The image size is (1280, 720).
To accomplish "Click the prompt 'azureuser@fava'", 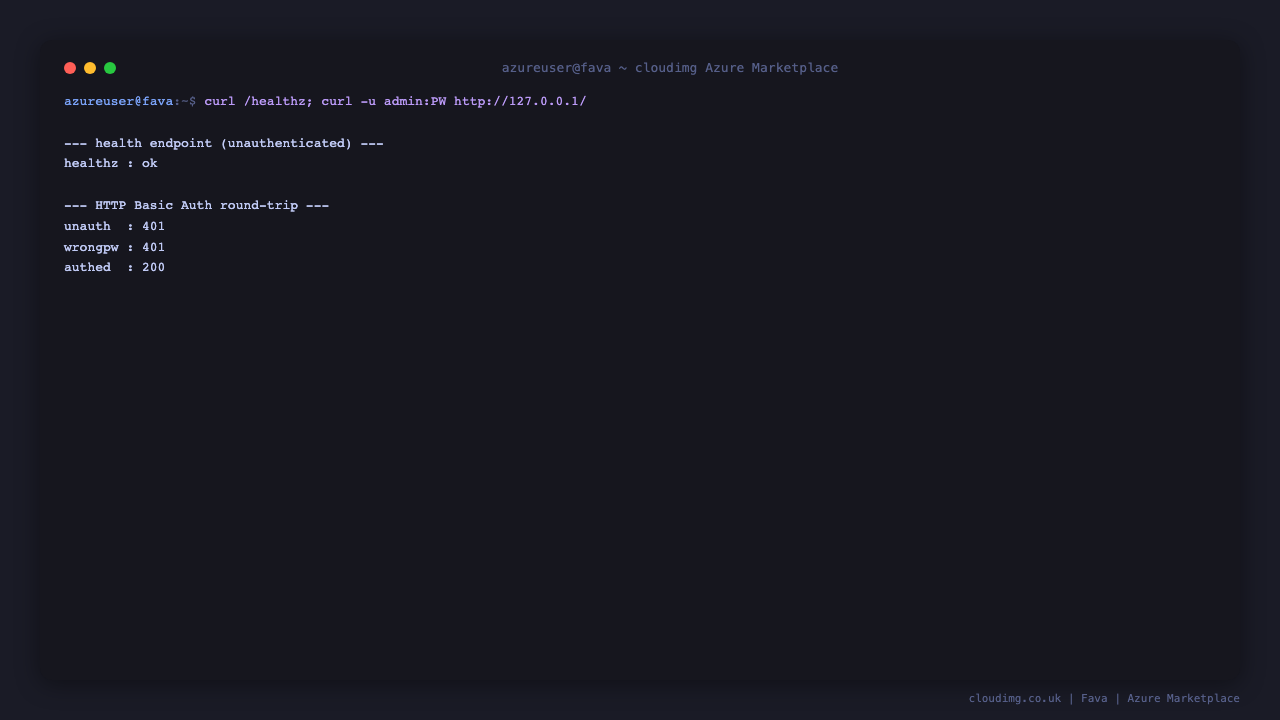I will 118,101.
